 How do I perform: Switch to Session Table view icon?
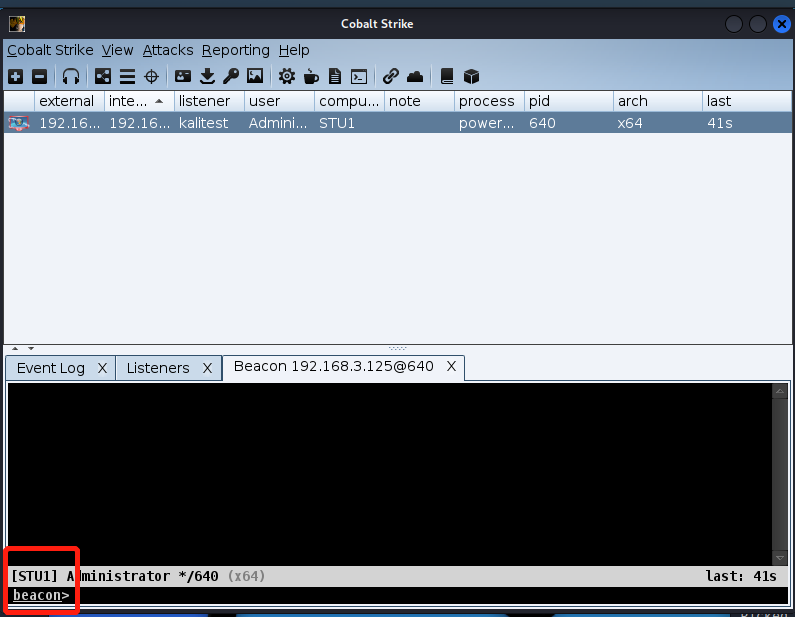tap(127, 77)
